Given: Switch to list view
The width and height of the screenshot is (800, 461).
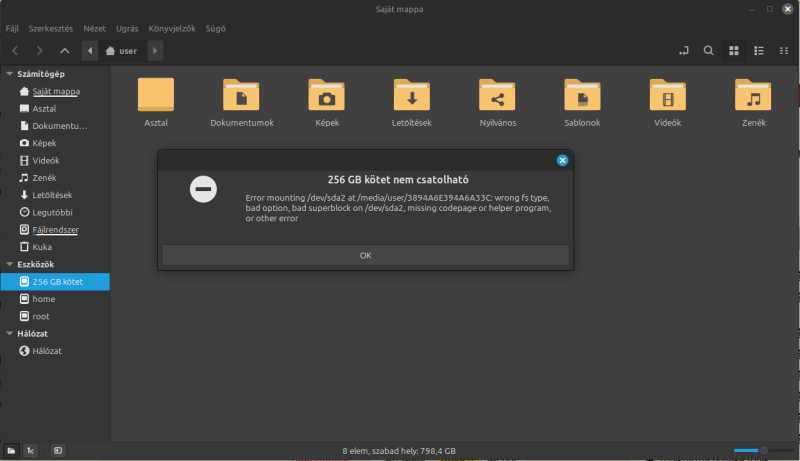Looking at the screenshot, I should 759,50.
